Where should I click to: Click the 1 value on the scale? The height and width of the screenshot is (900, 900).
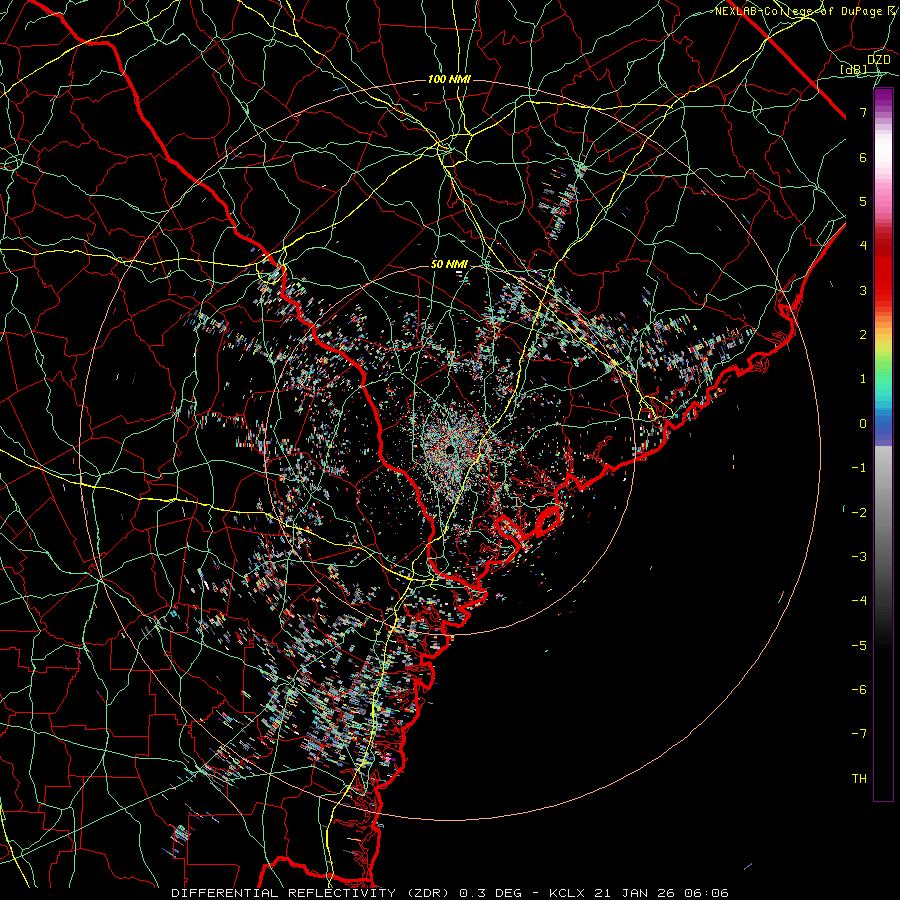[863, 379]
